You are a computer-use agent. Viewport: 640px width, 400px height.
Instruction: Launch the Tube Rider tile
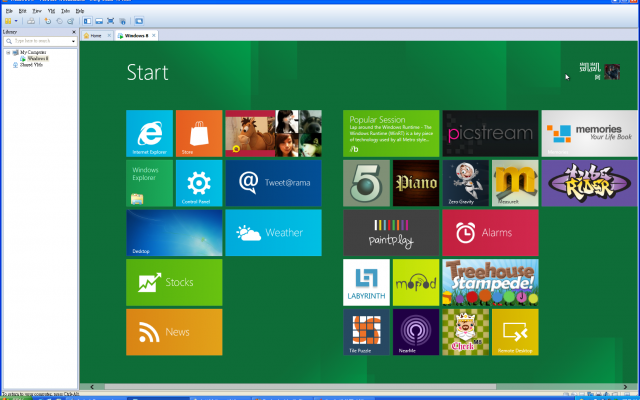point(590,183)
